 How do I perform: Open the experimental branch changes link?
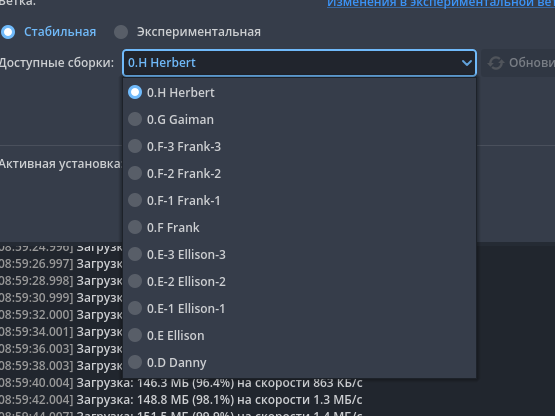[441, 4]
